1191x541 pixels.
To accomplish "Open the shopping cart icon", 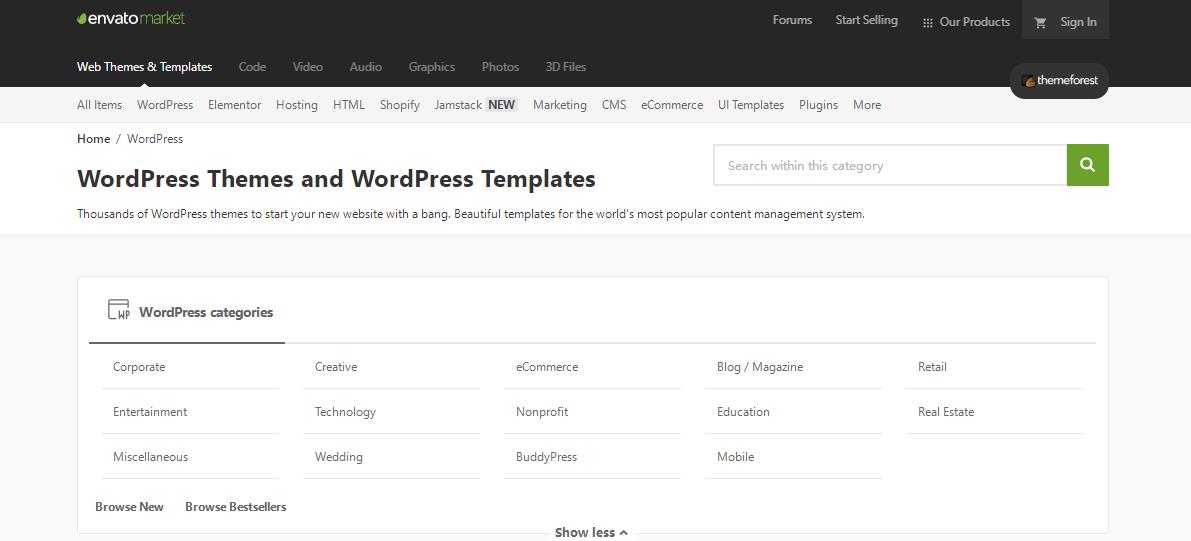I will (x=1040, y=22).
